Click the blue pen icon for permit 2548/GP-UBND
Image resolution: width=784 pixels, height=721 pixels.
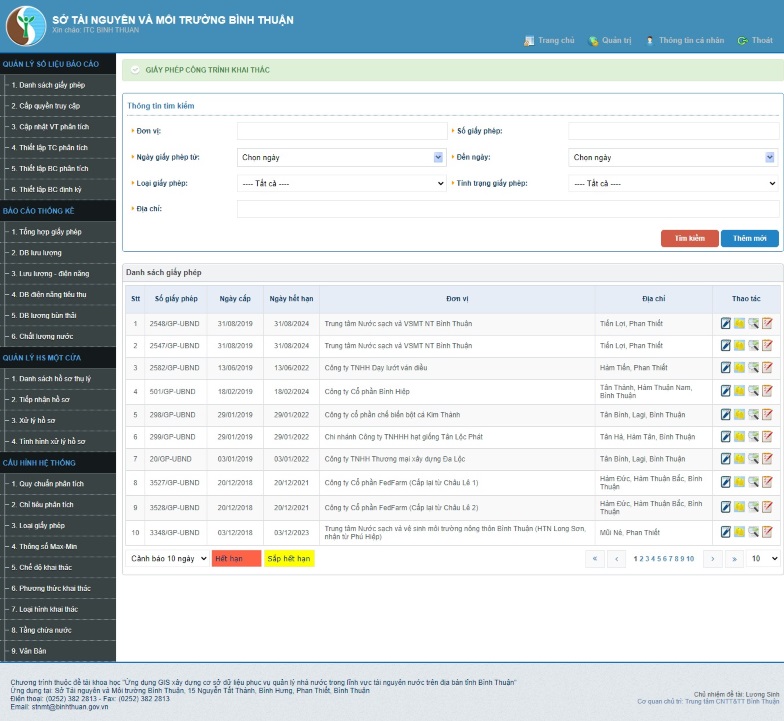726,324
